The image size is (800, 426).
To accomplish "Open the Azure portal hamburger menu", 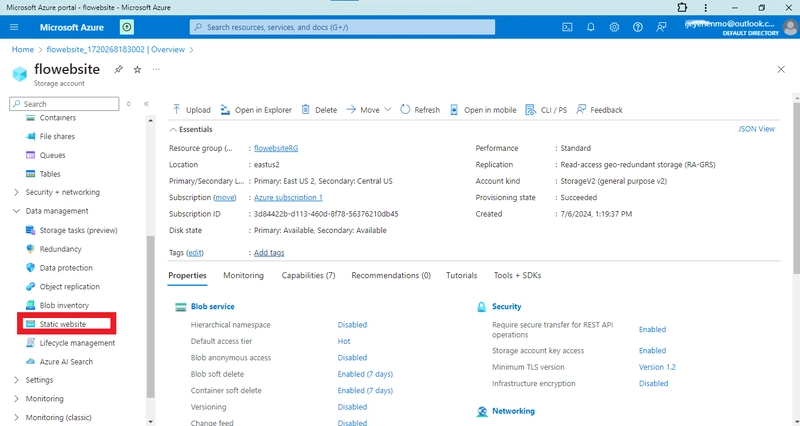I will 14,27.
